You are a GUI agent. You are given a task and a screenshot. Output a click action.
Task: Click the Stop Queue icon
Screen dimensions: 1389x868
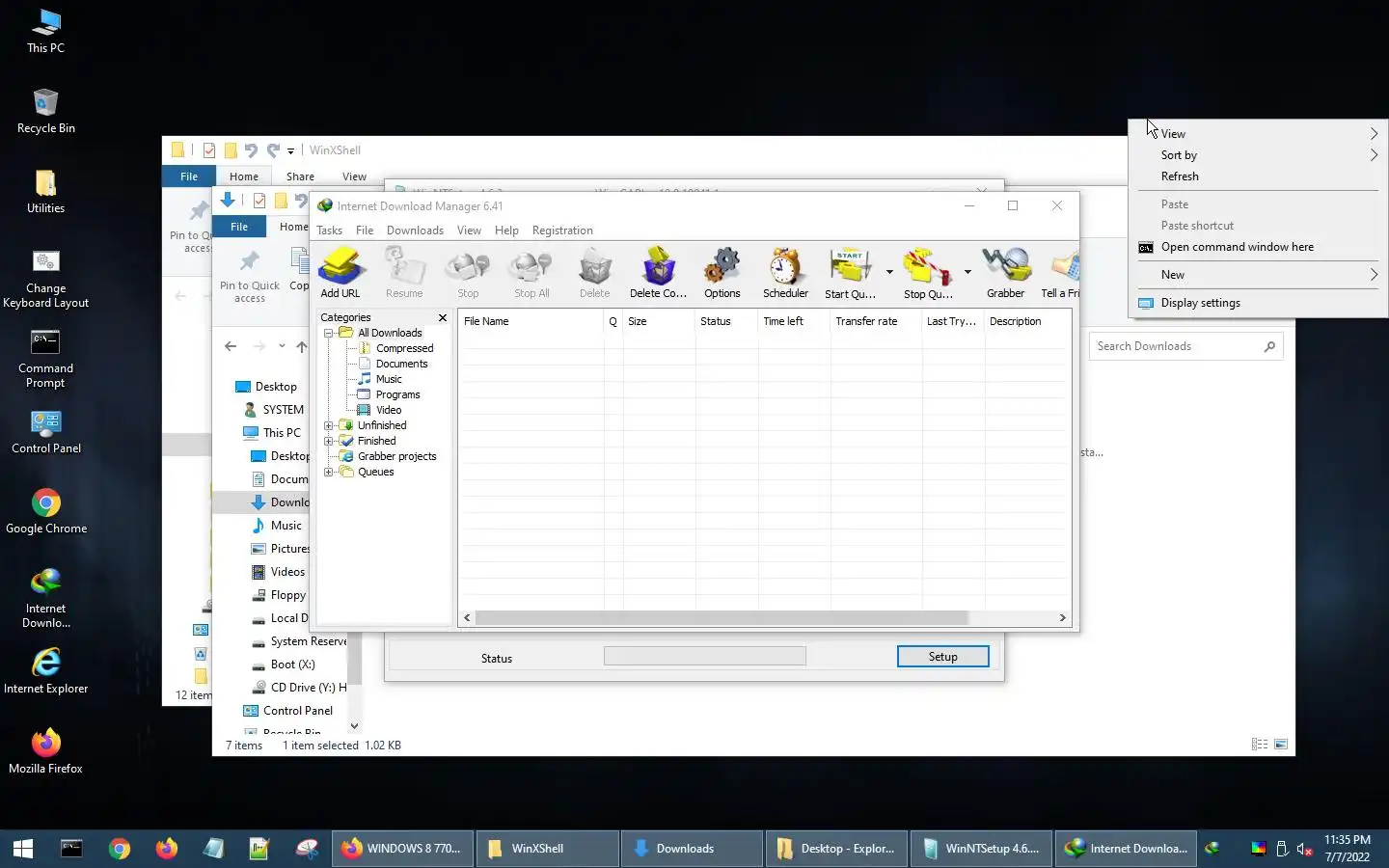click(928, 273)
